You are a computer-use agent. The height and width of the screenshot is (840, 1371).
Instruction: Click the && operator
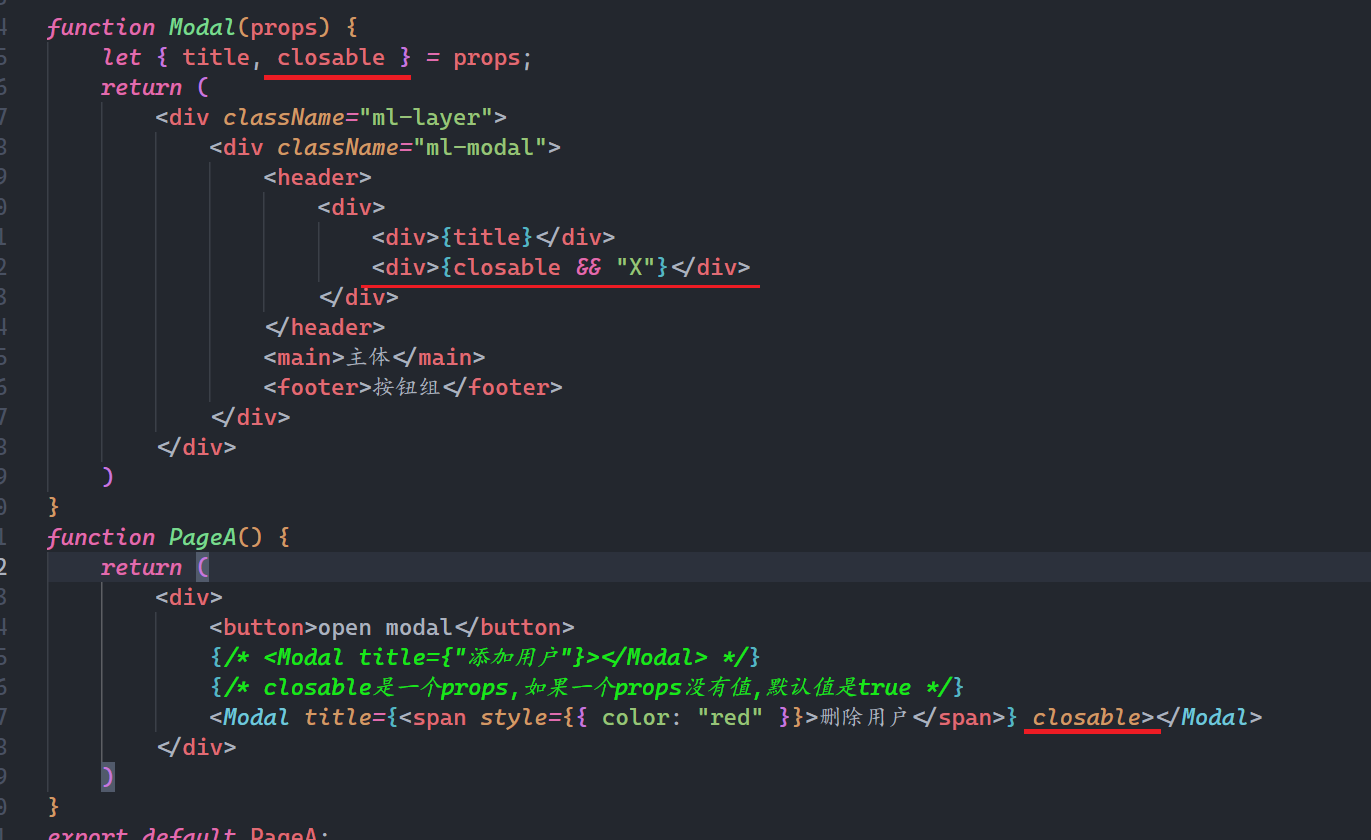pyautogui.click(x=589, y=267)
